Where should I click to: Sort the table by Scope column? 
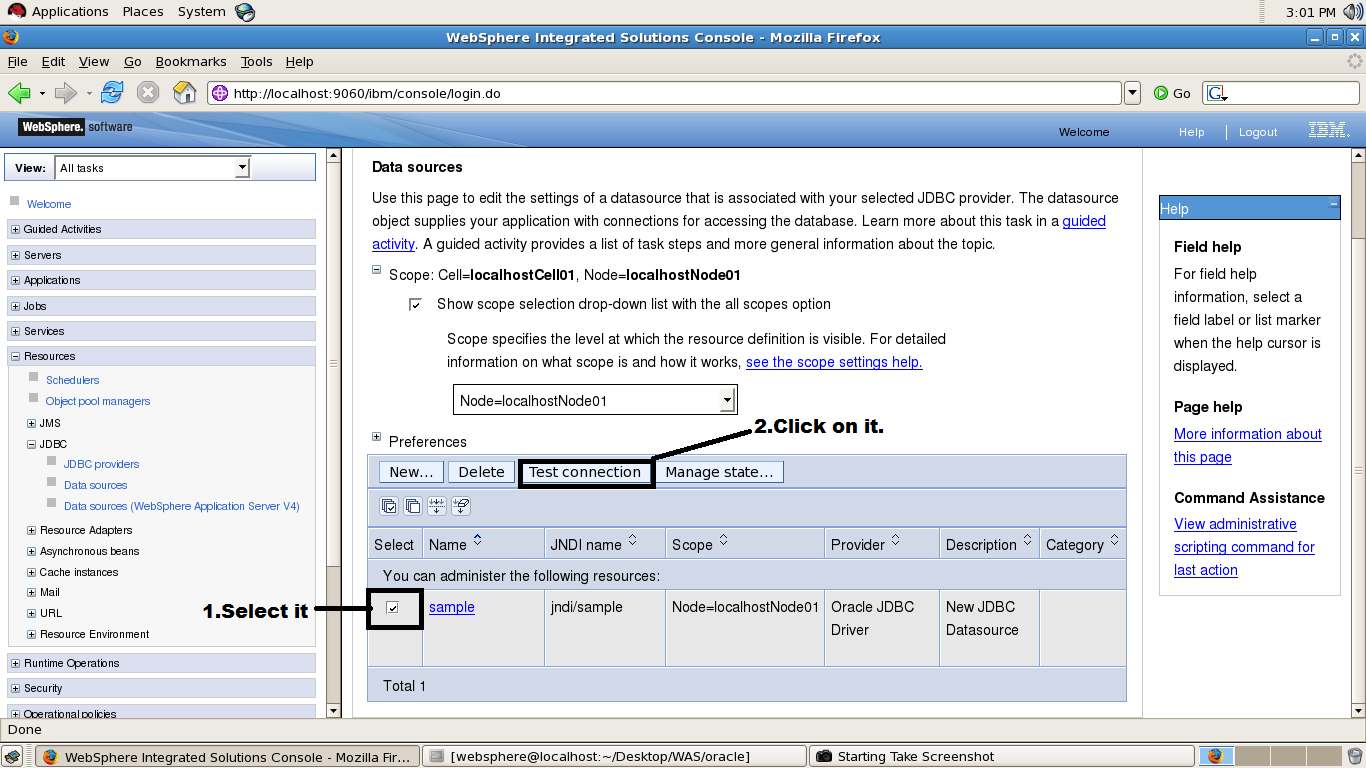pyautogui.click(x=723, y=540)
